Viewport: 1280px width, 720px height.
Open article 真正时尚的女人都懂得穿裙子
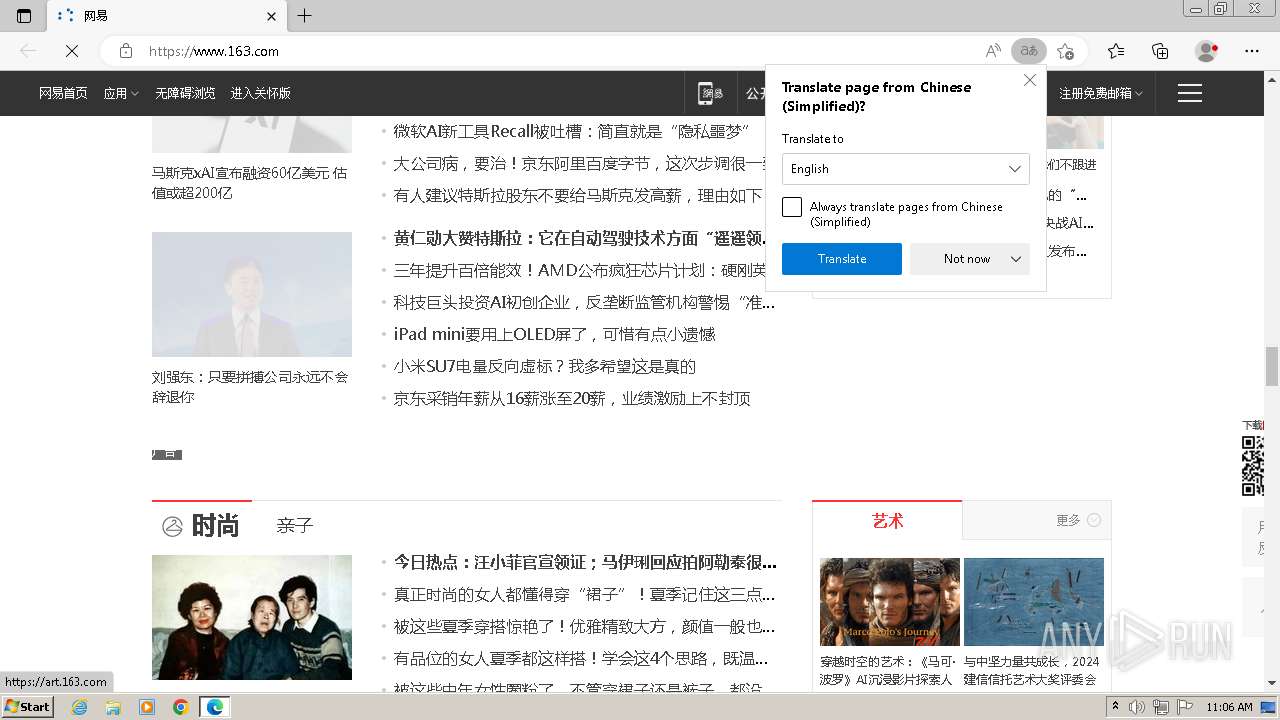point(584,594)
